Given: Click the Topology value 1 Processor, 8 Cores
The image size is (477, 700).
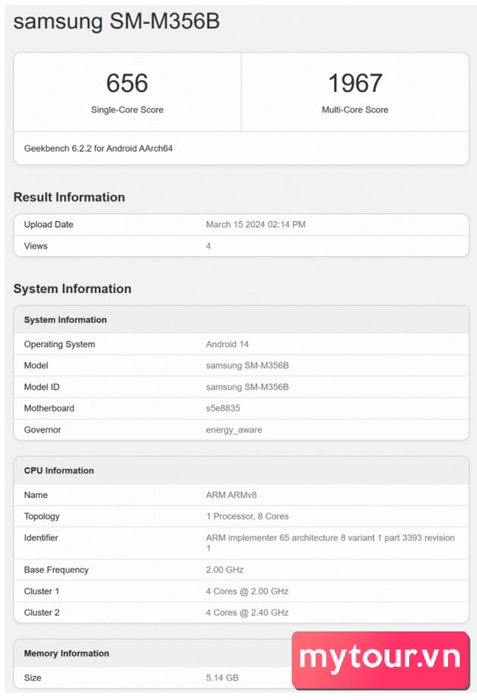Looking at the screenshot, I should click(247, 516).
